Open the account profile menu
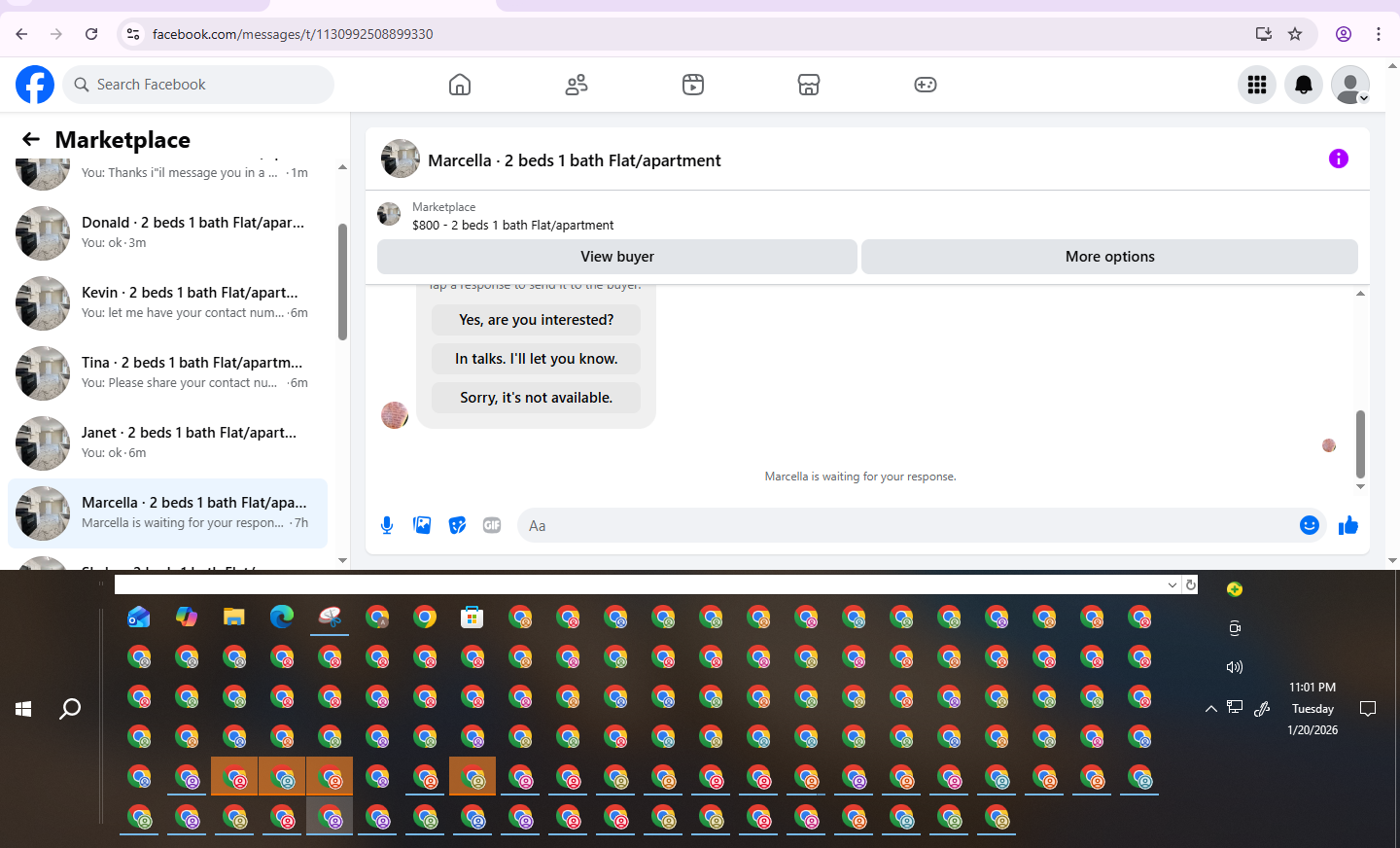 coord(1350,85)
